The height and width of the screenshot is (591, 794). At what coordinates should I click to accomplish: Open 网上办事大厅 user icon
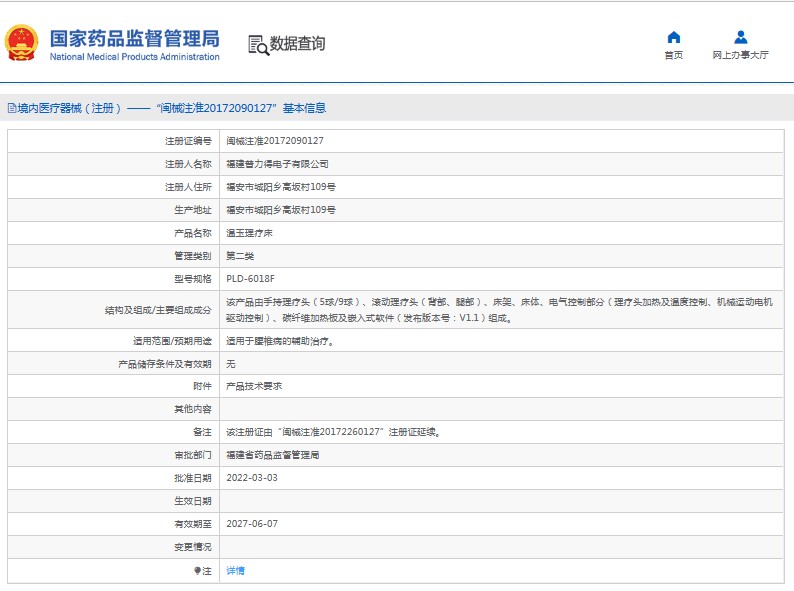tap(740, 37)
